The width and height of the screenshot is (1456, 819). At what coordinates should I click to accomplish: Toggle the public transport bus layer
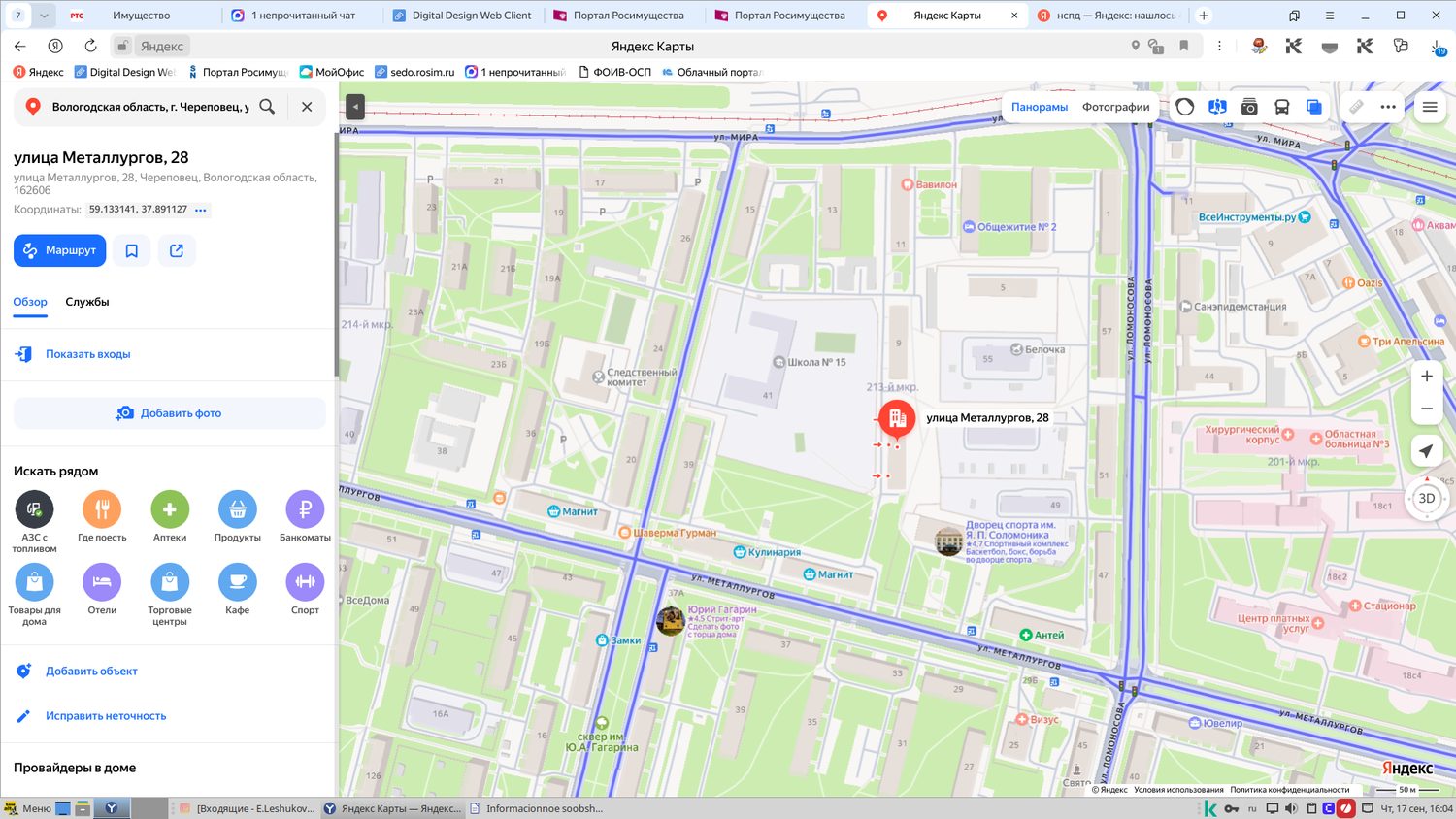click(x=1281, y=107)
